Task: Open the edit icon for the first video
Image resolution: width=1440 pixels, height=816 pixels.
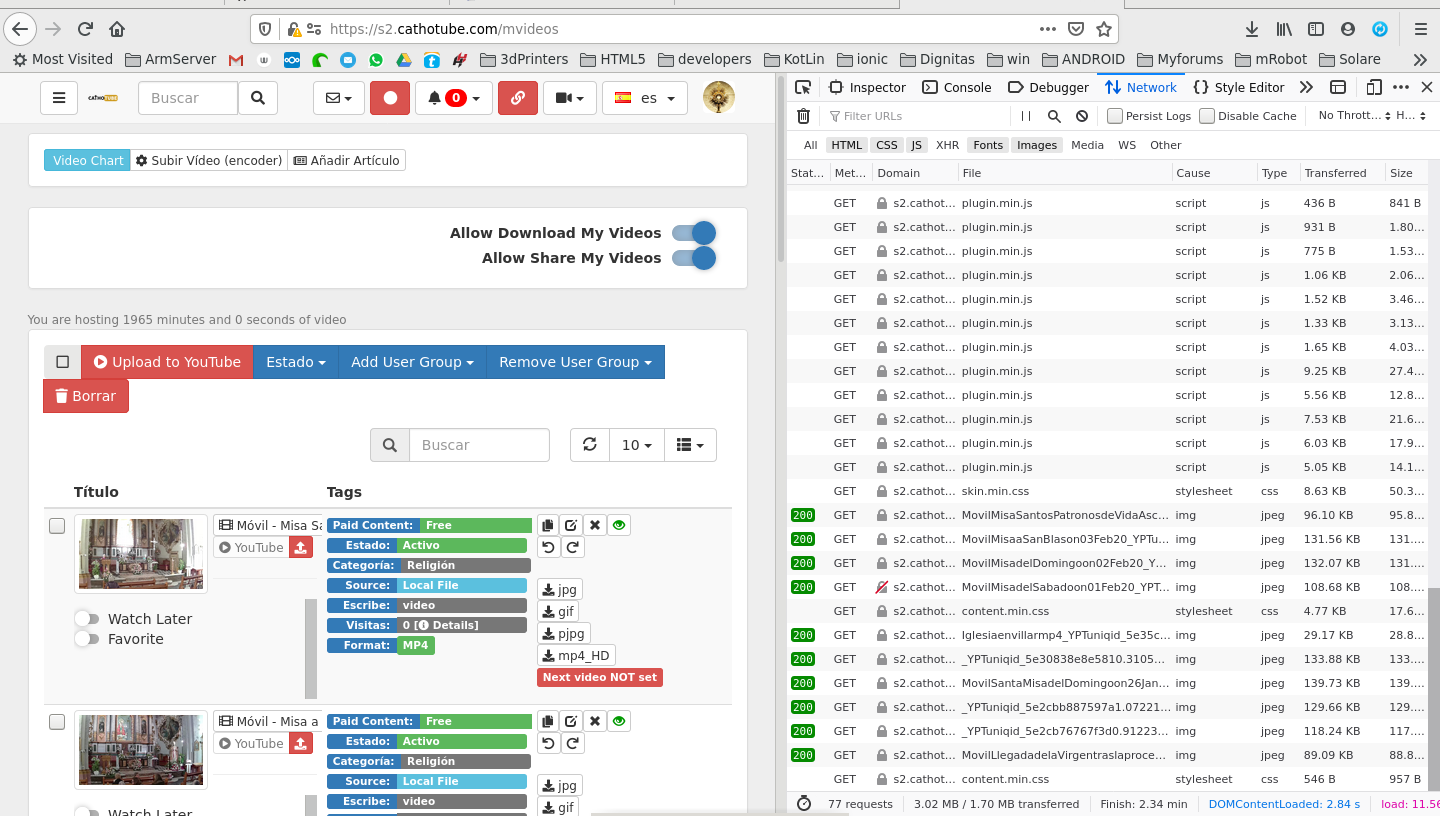Action: 571,524
